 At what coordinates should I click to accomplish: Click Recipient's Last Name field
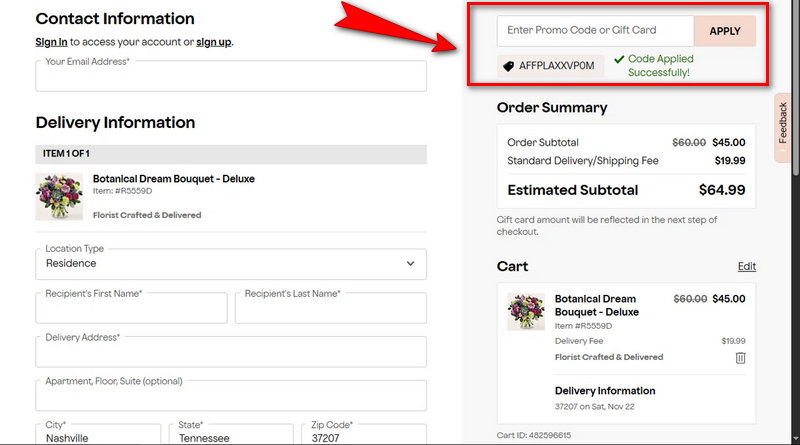pos(330,308)
